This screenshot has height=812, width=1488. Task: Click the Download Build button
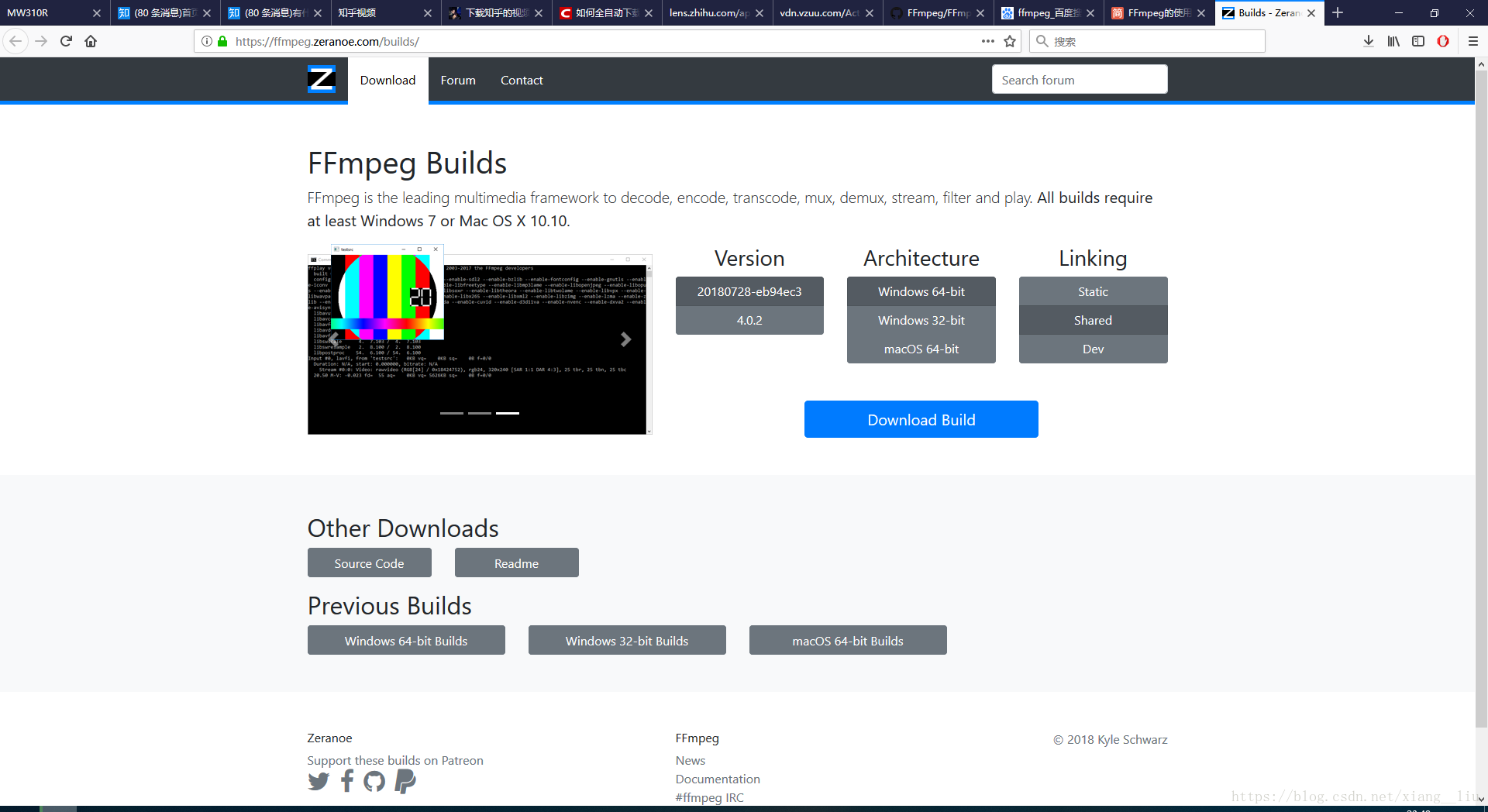click(x=921, y=419)
